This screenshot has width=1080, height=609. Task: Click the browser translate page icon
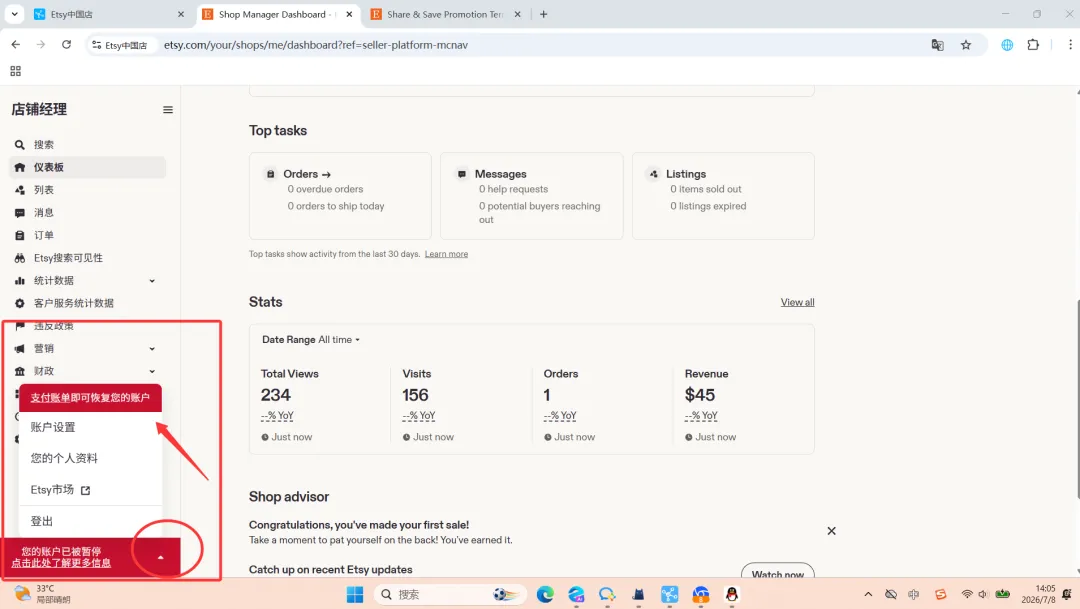point(937,45)
